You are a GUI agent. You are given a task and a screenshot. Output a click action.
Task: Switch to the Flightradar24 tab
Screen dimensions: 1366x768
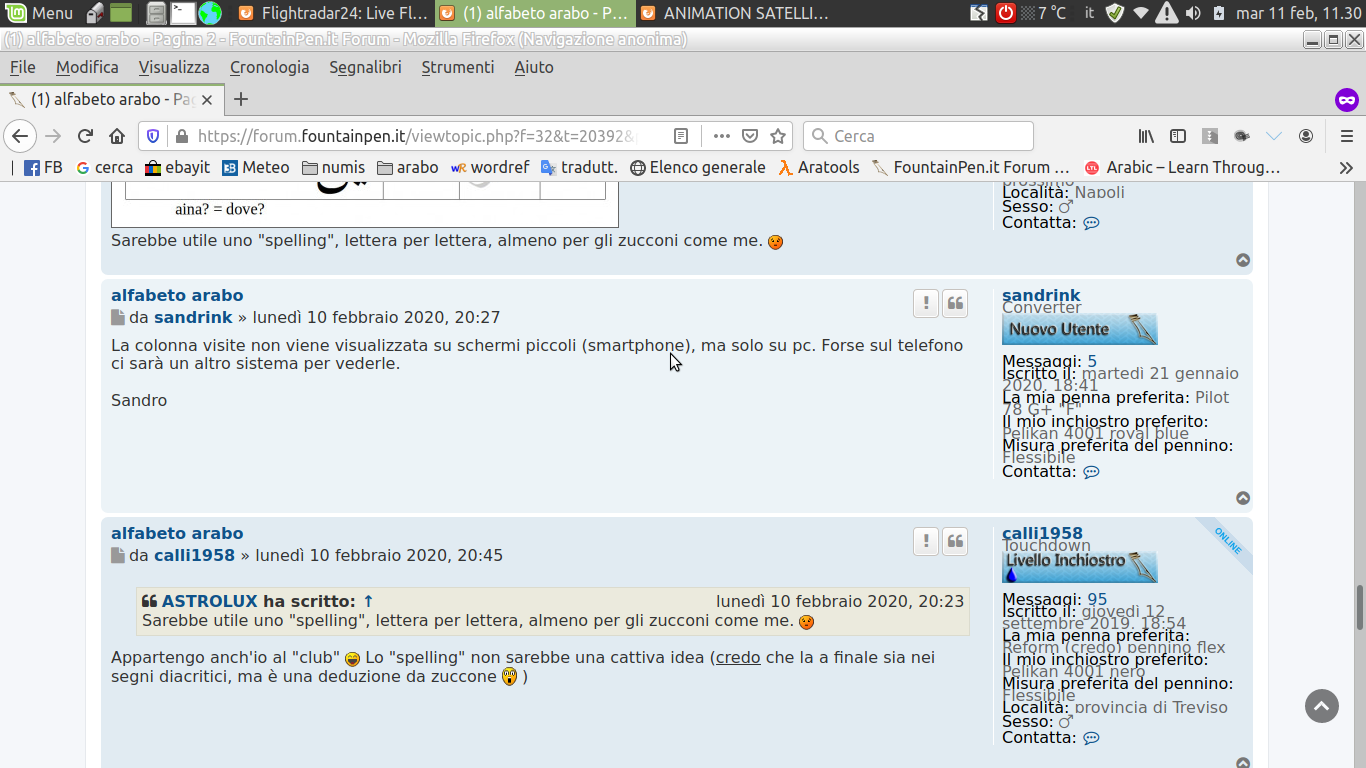click(334, 13)
